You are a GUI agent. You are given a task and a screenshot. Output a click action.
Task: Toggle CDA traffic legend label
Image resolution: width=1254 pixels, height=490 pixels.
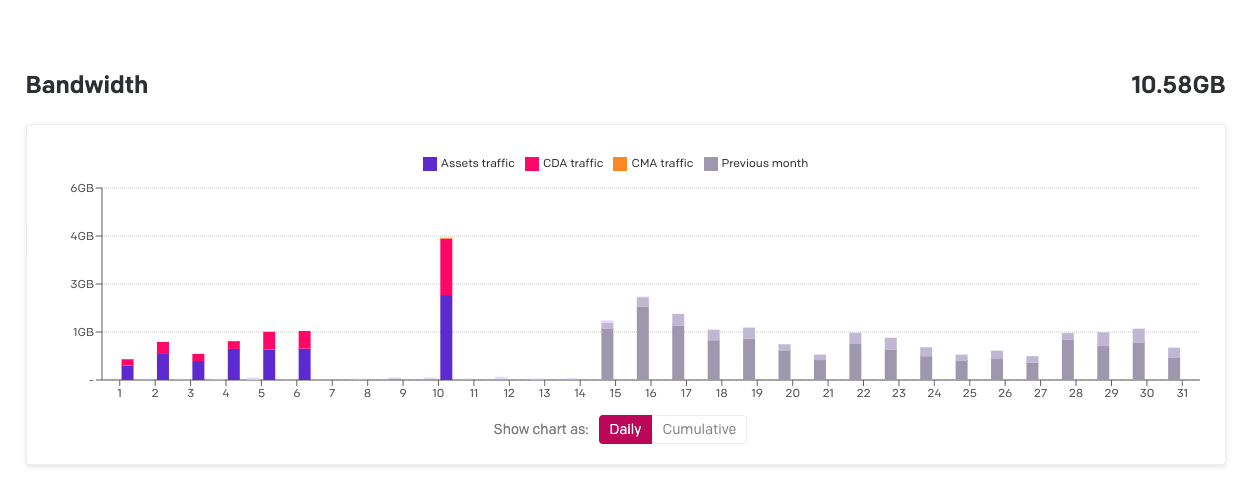pos(574,163)
